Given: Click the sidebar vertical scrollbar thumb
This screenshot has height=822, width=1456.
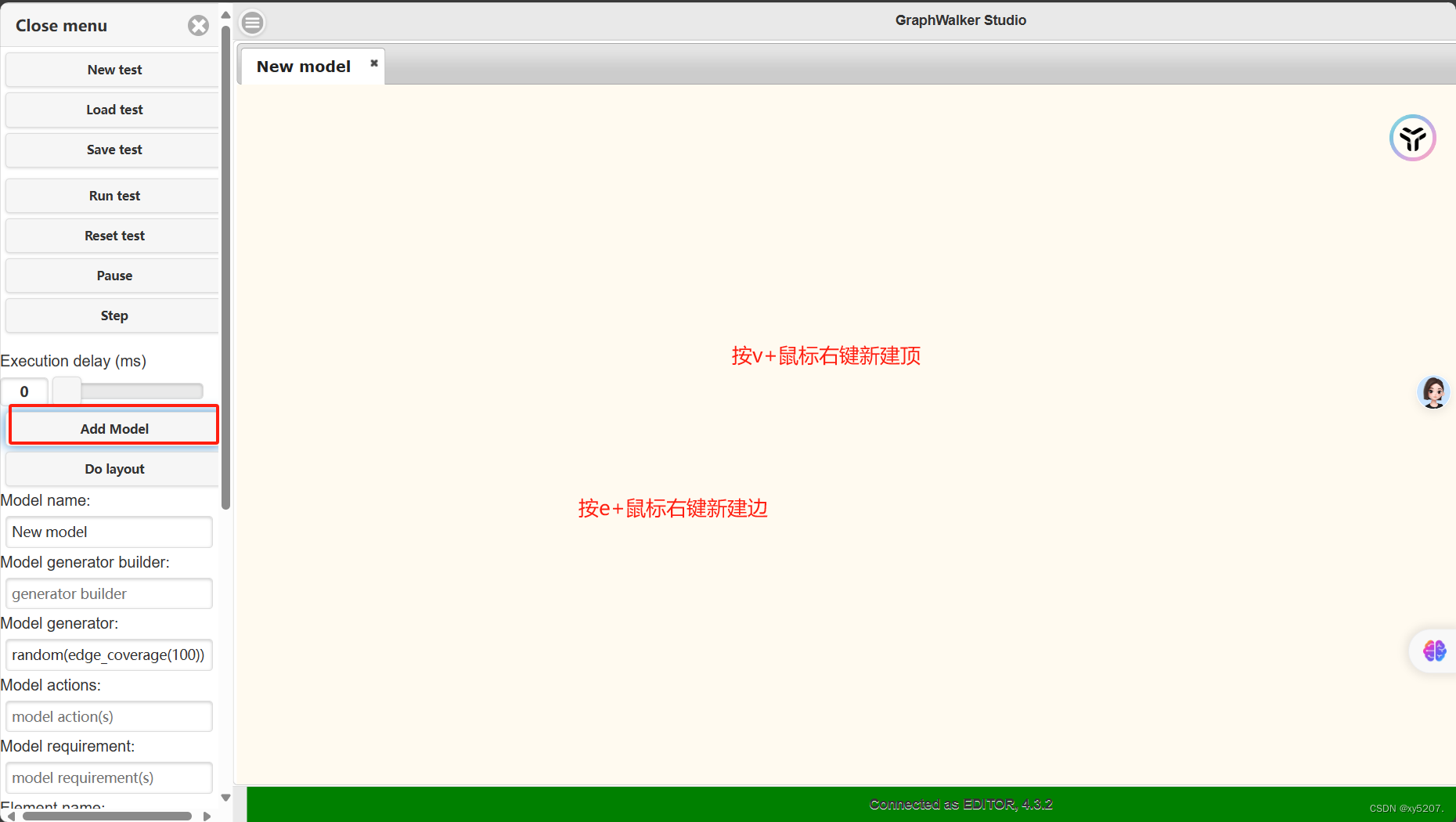Looking at the screenshot, I should [226, 268].
